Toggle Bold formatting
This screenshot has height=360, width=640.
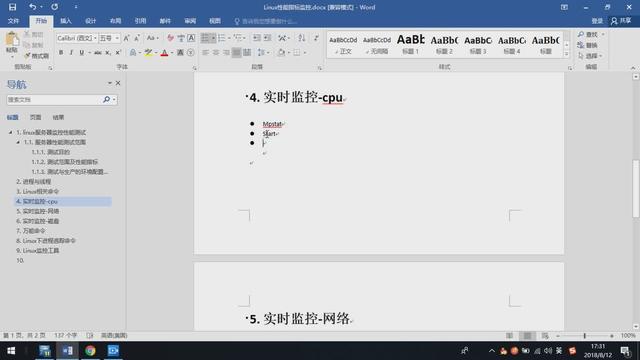tap(61, 52)
